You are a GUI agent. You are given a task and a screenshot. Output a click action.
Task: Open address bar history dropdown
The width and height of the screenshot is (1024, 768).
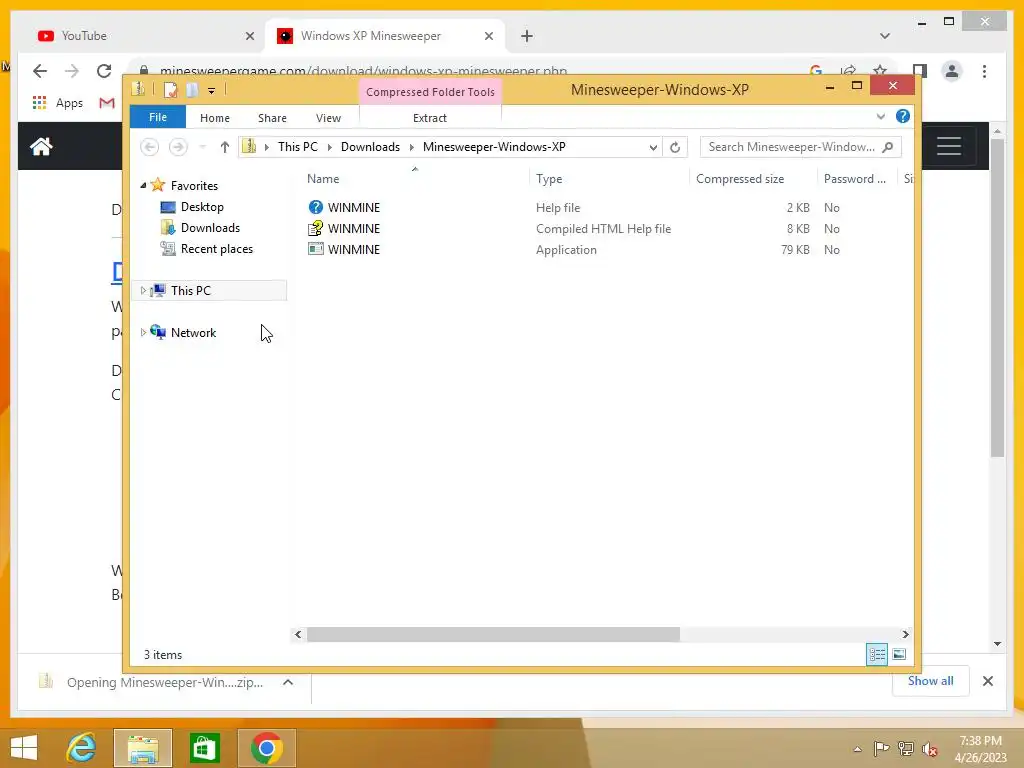(x=653, y=147)
